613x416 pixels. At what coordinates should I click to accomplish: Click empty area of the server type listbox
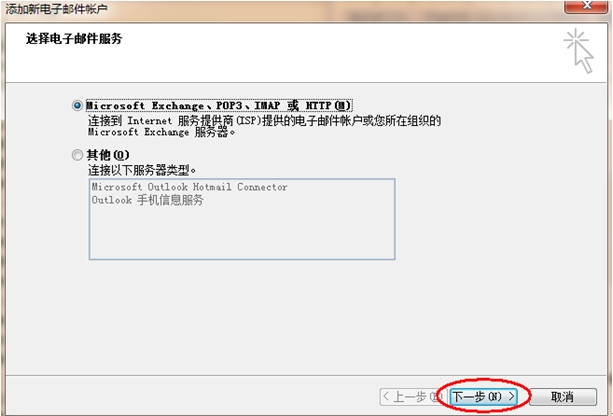(242, 233)
